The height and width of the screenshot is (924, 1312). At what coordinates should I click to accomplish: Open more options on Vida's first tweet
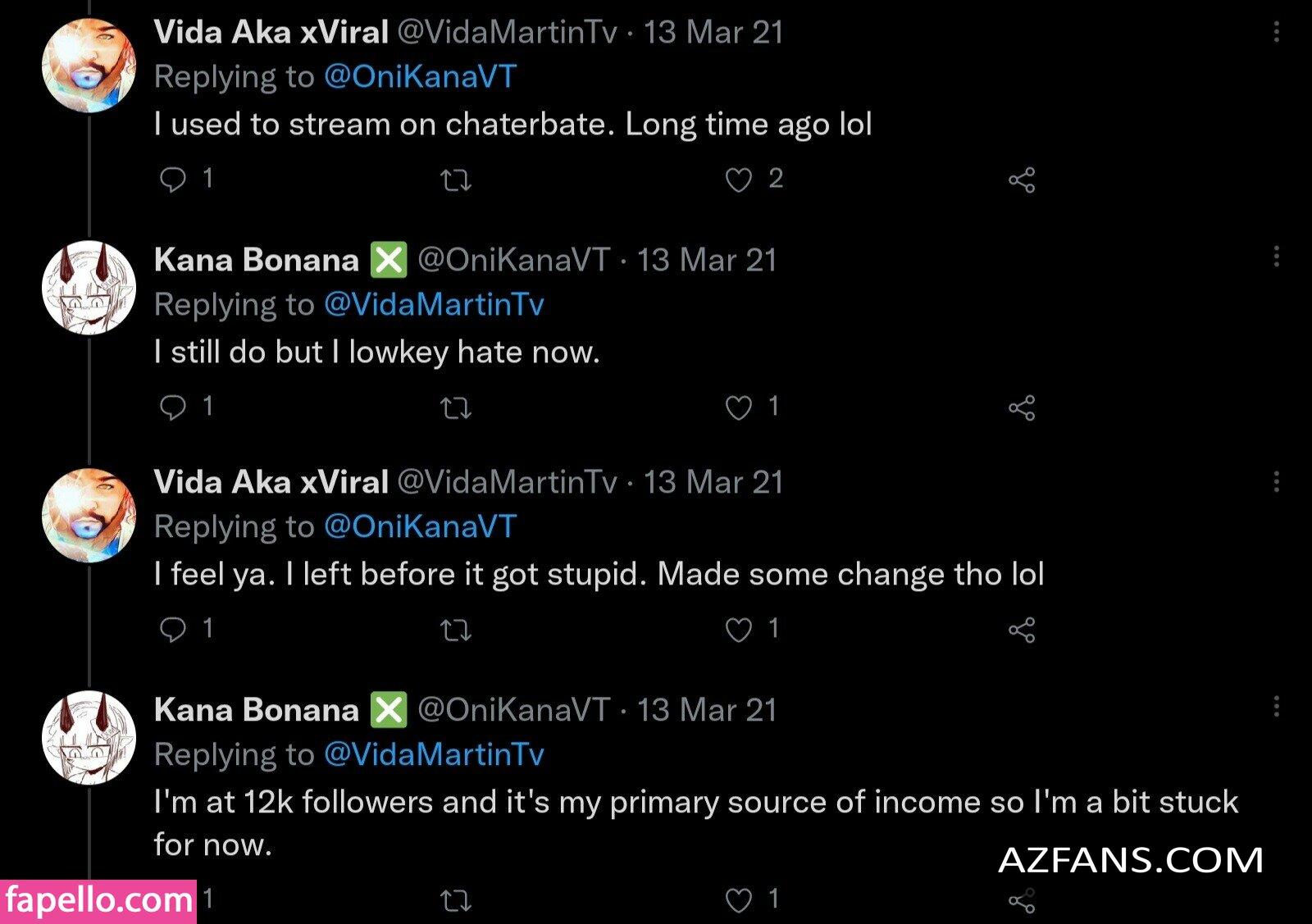[x=1276, y=32]
